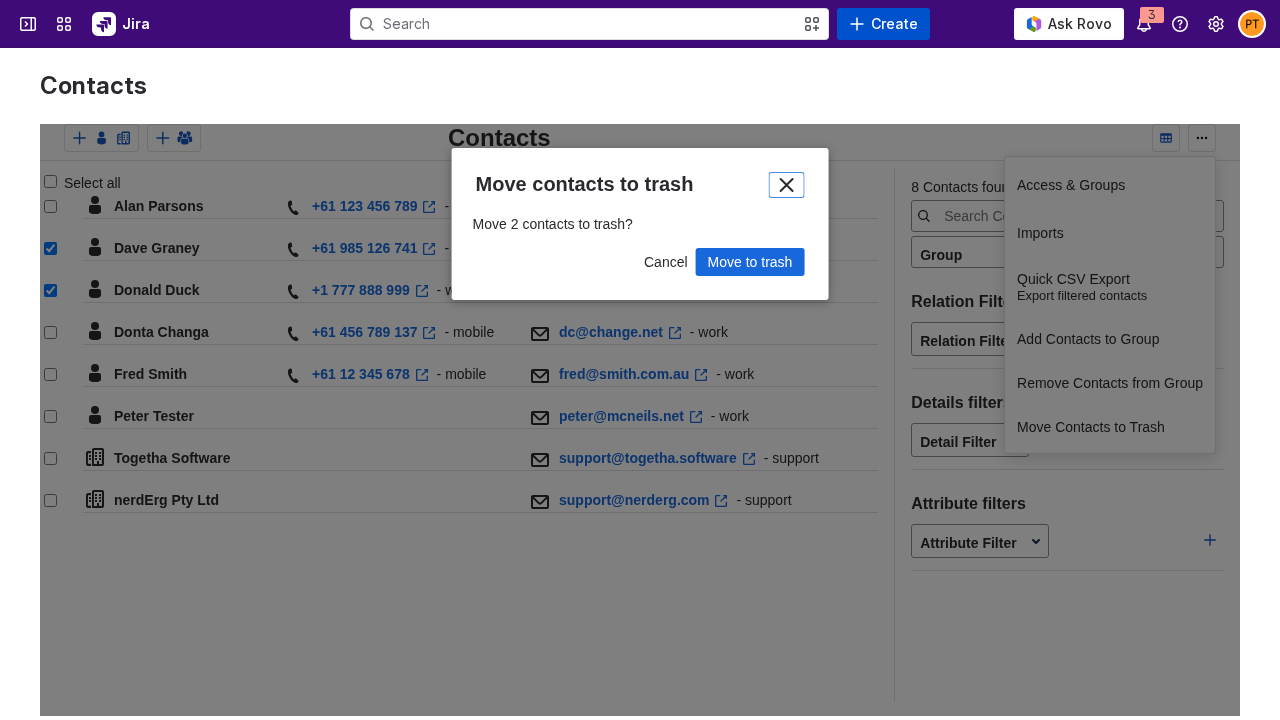This screenshot has height=720, width=1280.
Task: Click the add group icon button
Action: pyautogui.click(x=174, y=138)
